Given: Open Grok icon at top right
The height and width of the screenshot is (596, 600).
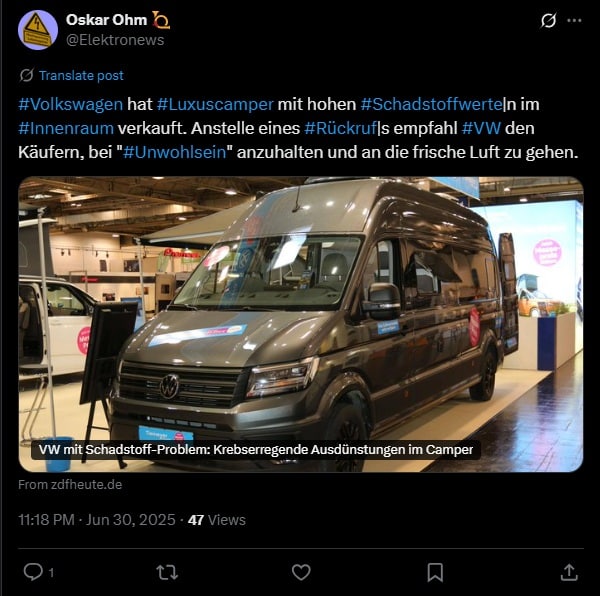Looking at the screenshot, I should (548, 21).
